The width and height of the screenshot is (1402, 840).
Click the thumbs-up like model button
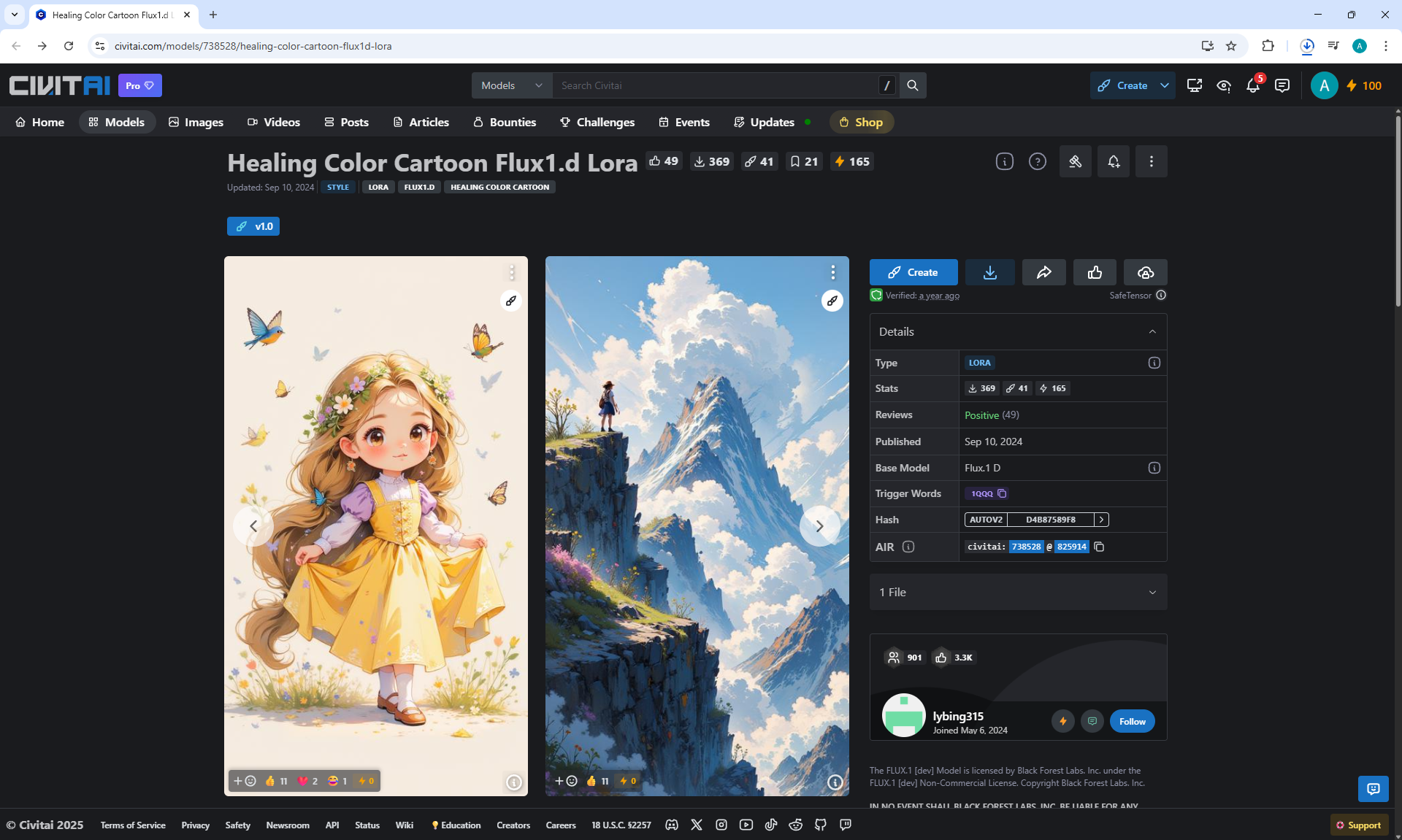point(1095,272)
